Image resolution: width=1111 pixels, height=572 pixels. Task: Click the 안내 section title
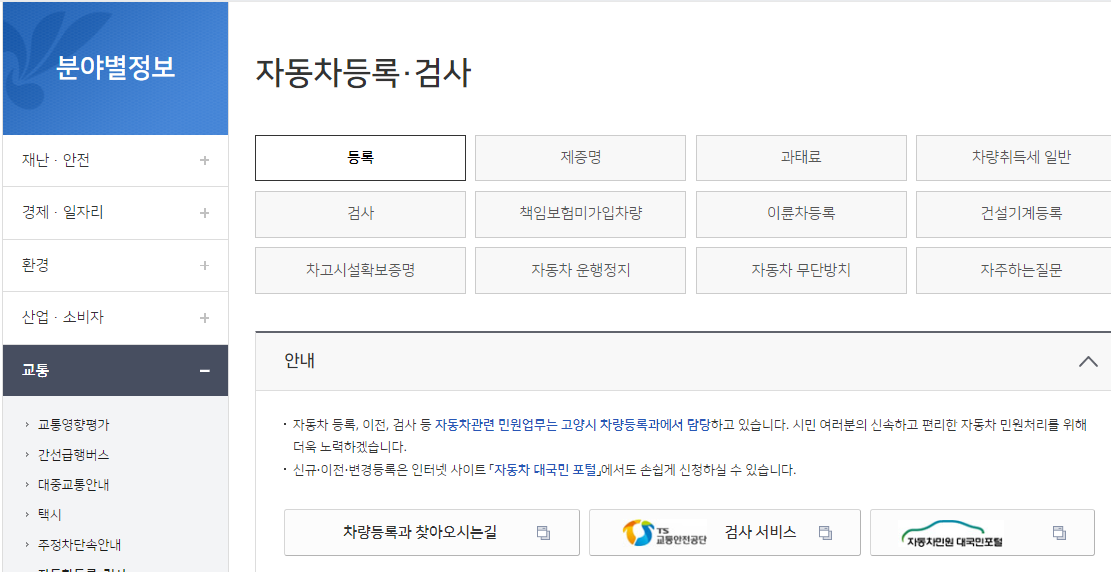[x=300, y=361]
